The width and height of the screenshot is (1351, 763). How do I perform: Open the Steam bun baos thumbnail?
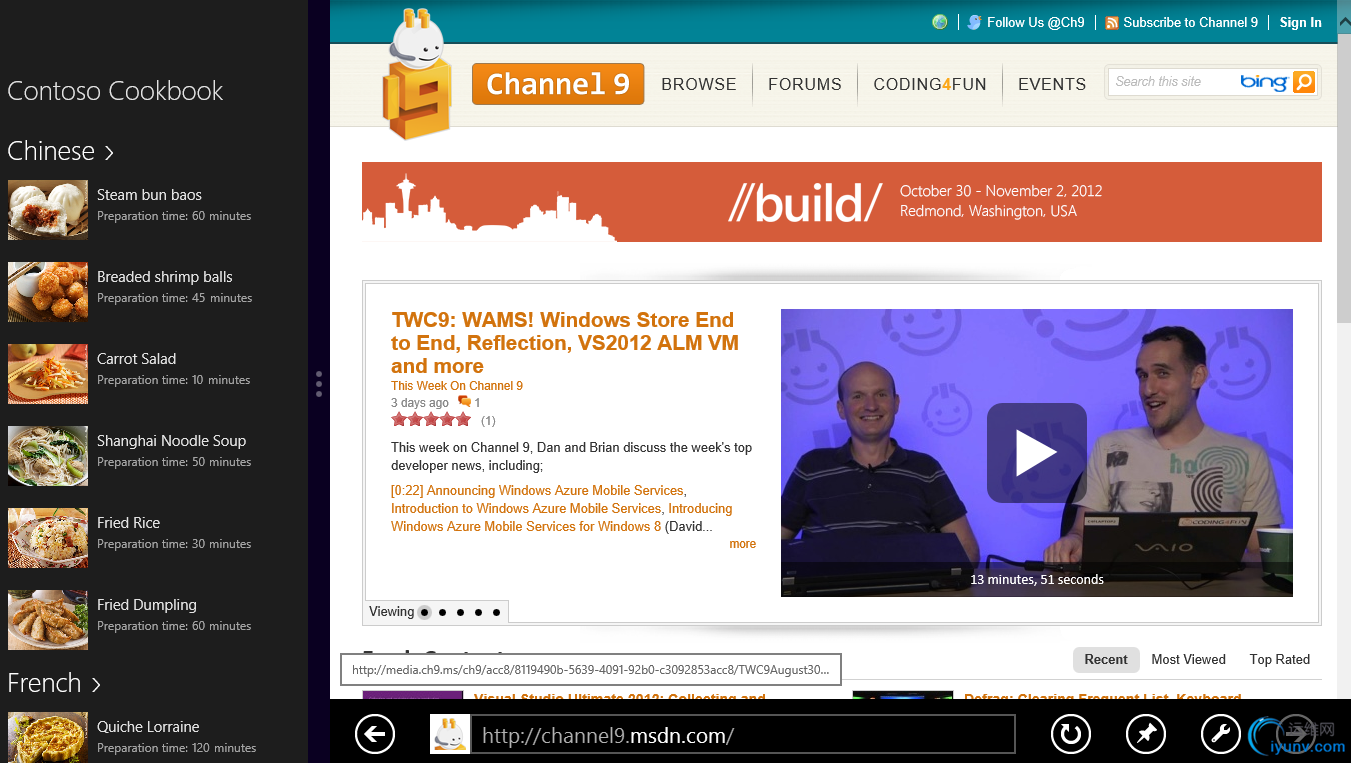(48, 210)
